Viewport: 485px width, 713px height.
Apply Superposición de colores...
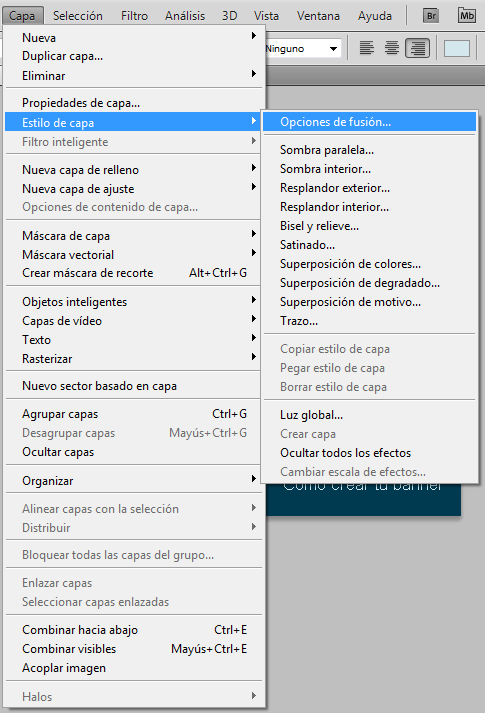tap(370, 264)
